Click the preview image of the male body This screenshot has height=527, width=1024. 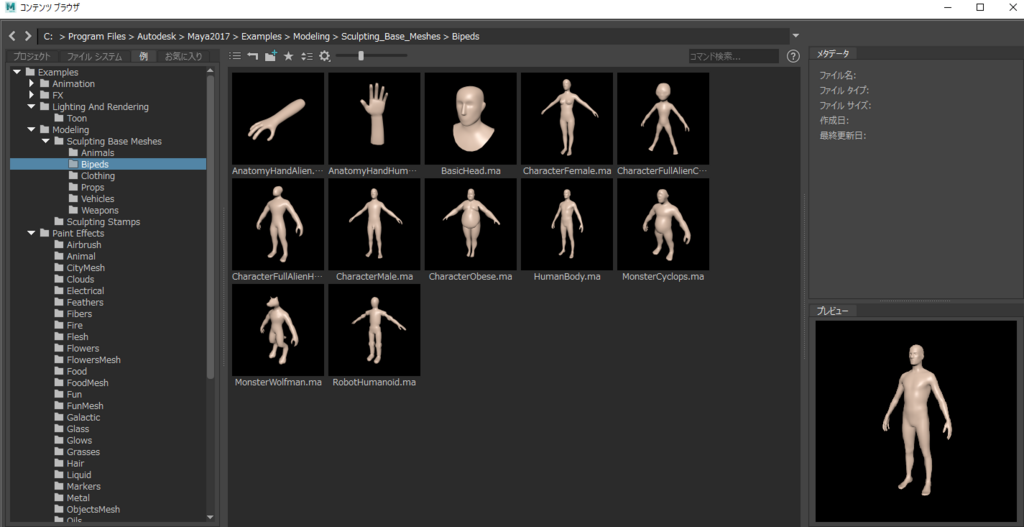(x=916, y=421)
